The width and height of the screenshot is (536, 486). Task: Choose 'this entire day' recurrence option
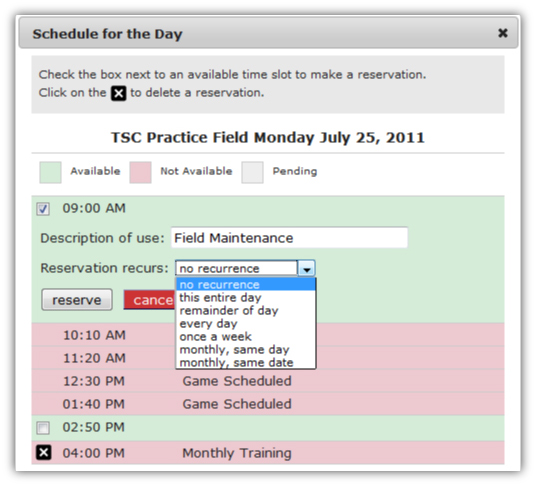[x=245, y=297]
